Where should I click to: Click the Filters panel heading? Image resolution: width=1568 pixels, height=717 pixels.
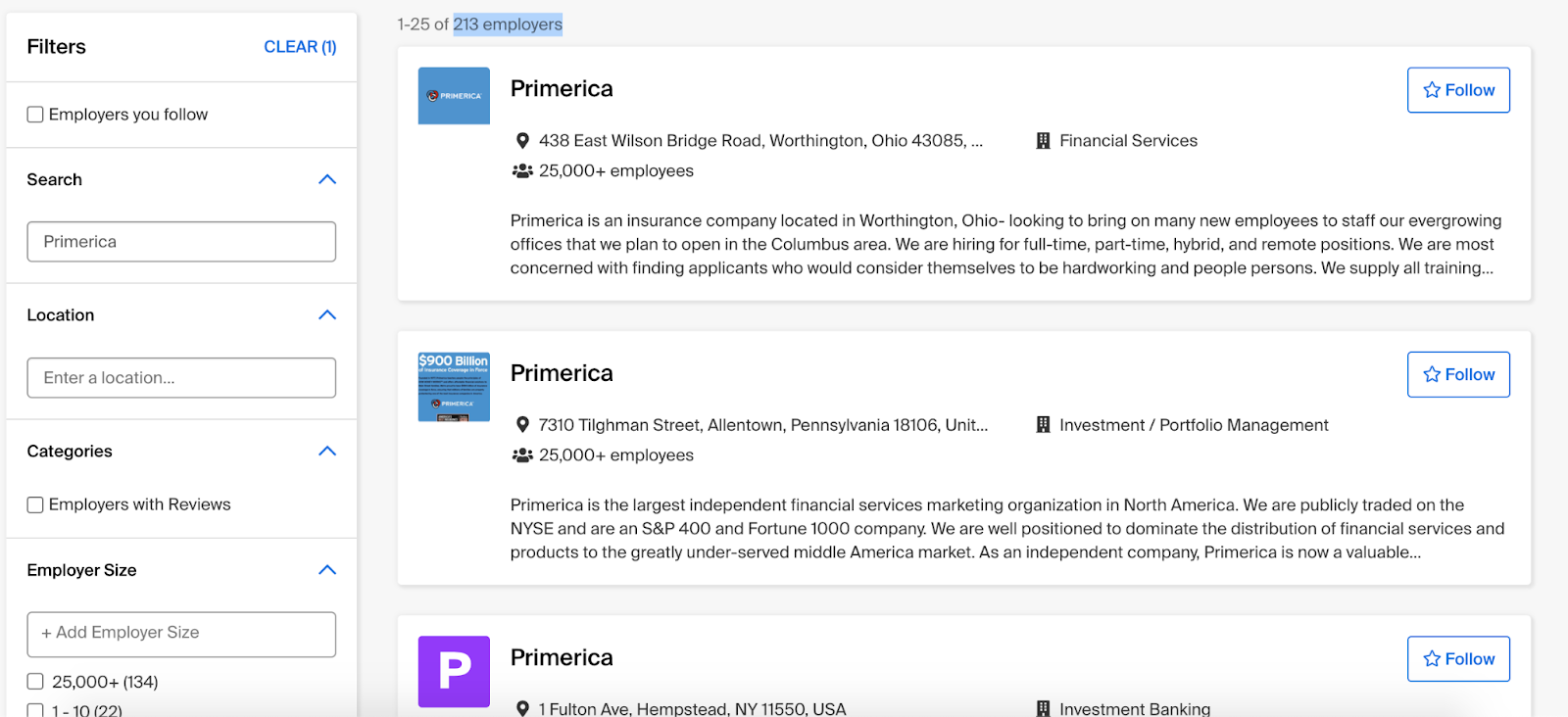(x=57, y=47)
